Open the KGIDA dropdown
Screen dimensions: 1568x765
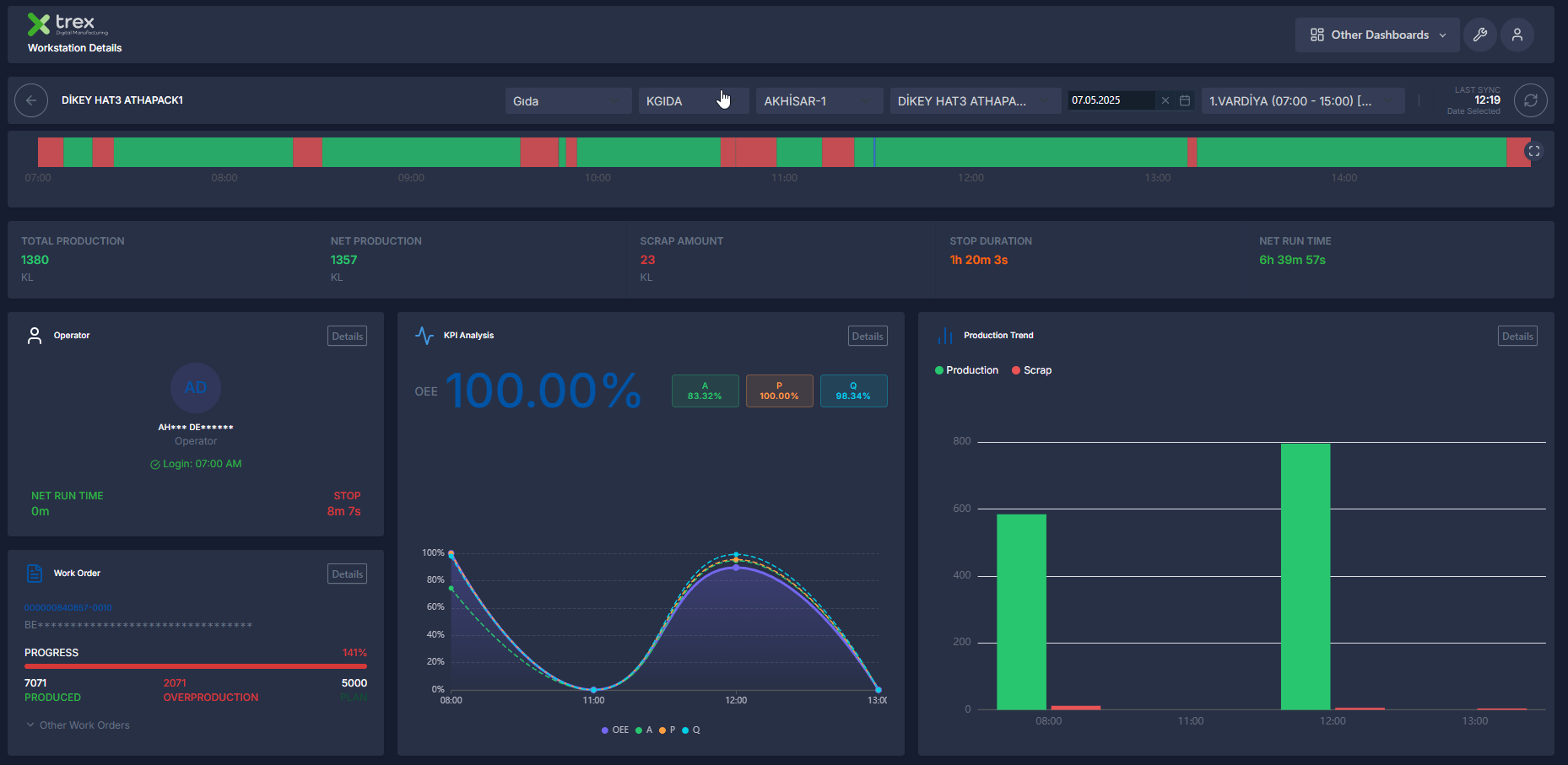tap(694, 100)
